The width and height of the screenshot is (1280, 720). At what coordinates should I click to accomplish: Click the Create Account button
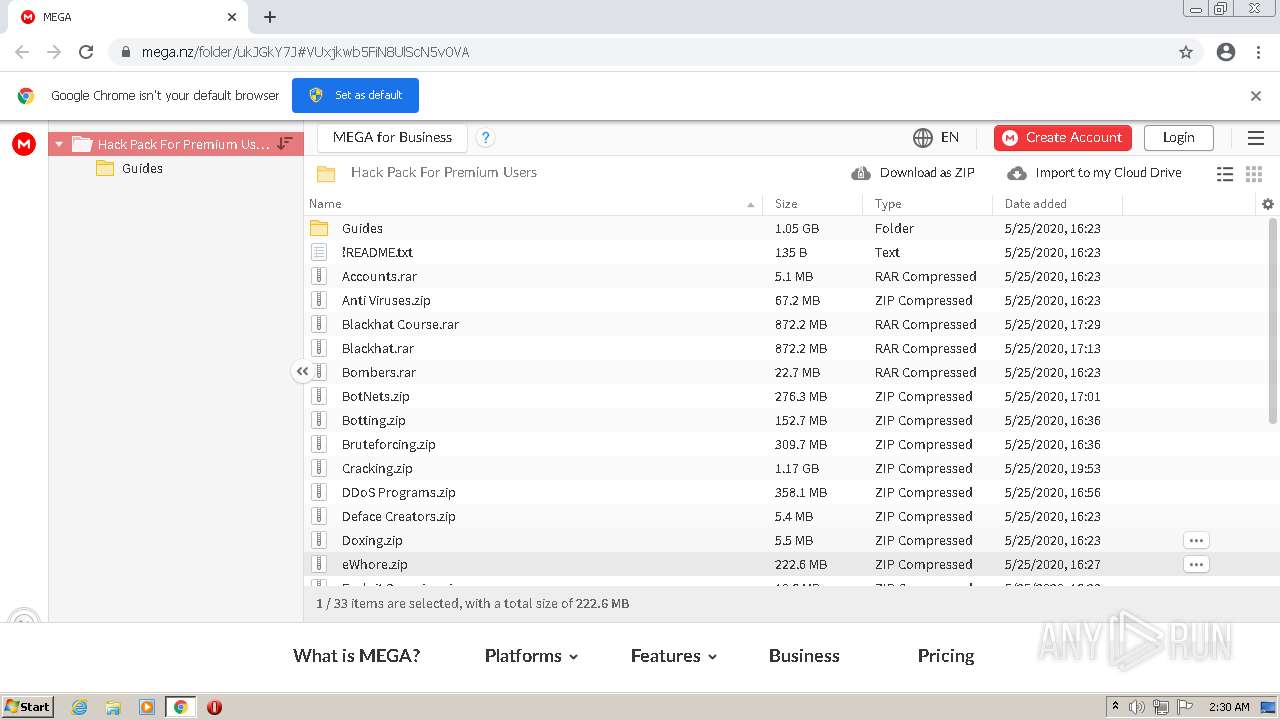[x=1063, y=137]
